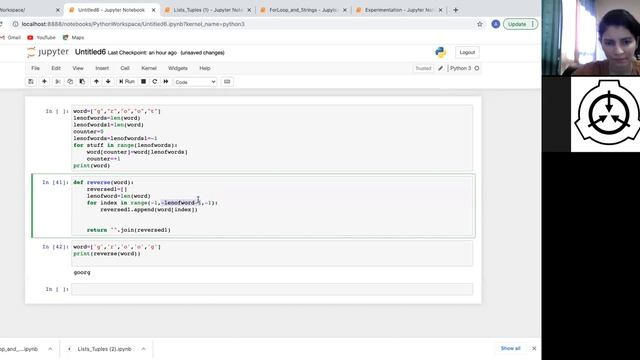Screen dimensions: 640x360
Task: Move selected cell up arrow
Action: (x=96, y=82)
